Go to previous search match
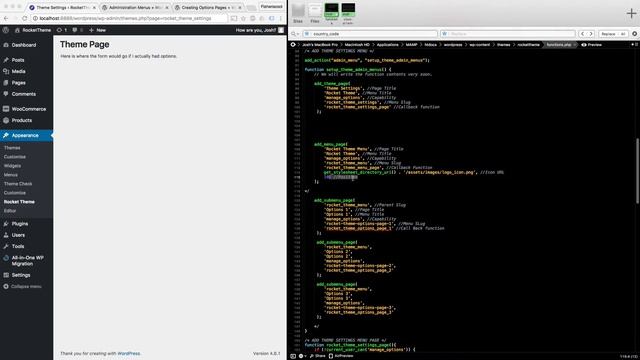The height and width of the screenshot is (360, 640). 582,34
